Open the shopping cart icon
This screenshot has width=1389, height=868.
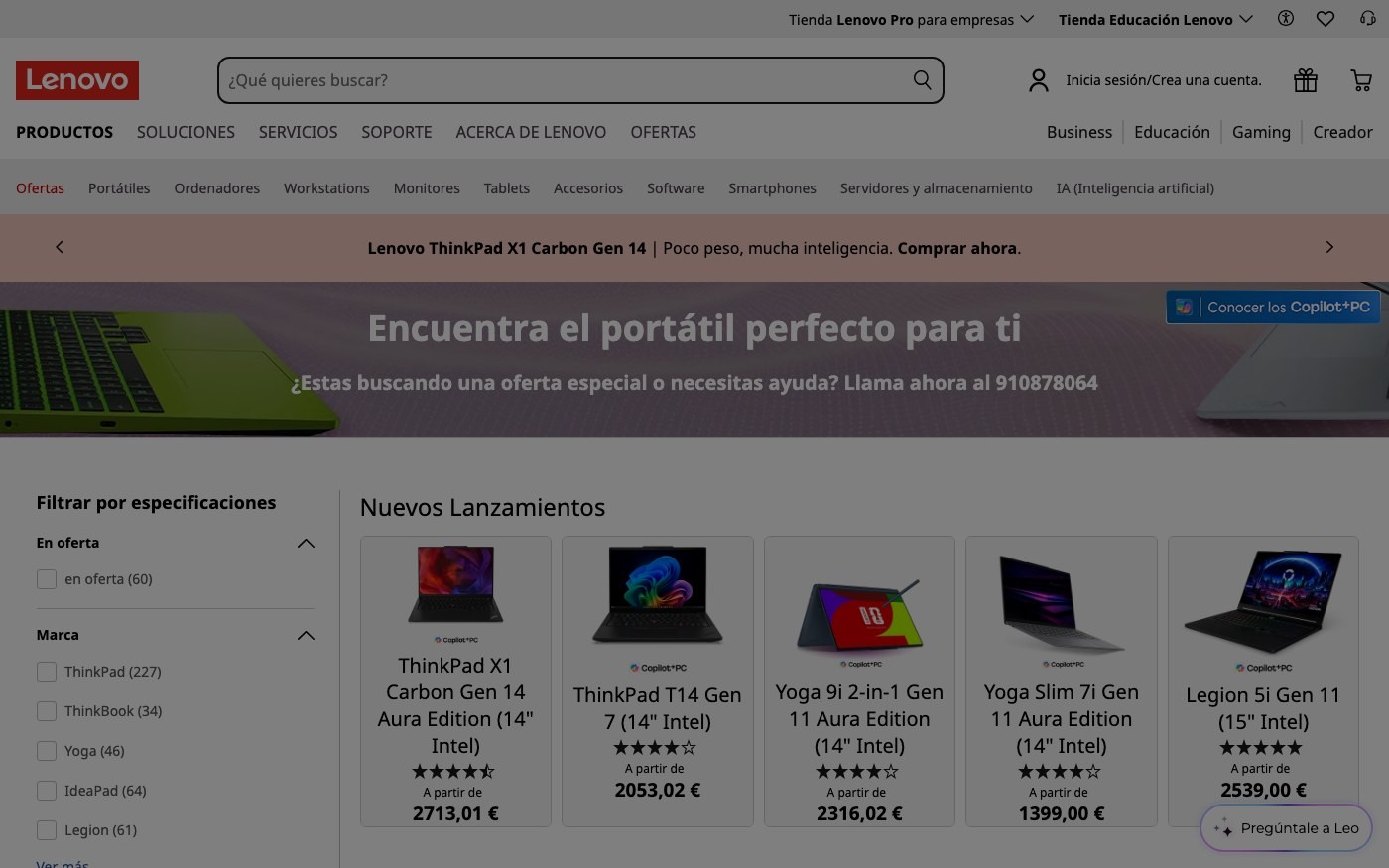(1361, 80)
